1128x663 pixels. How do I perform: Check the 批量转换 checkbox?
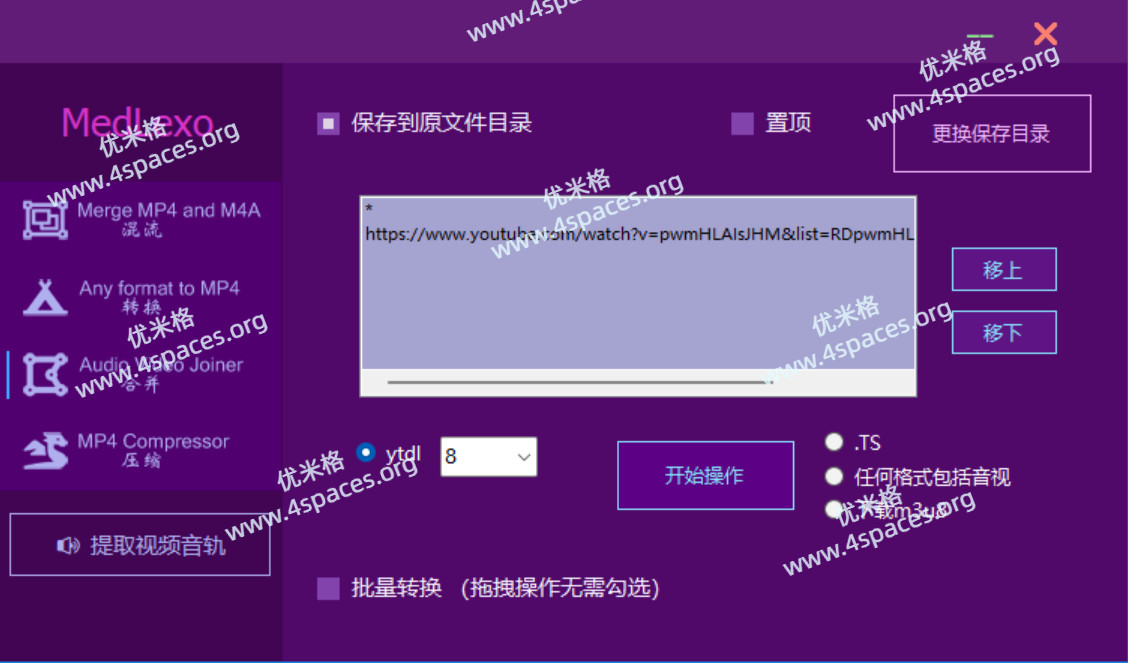(x=328, y=588)
